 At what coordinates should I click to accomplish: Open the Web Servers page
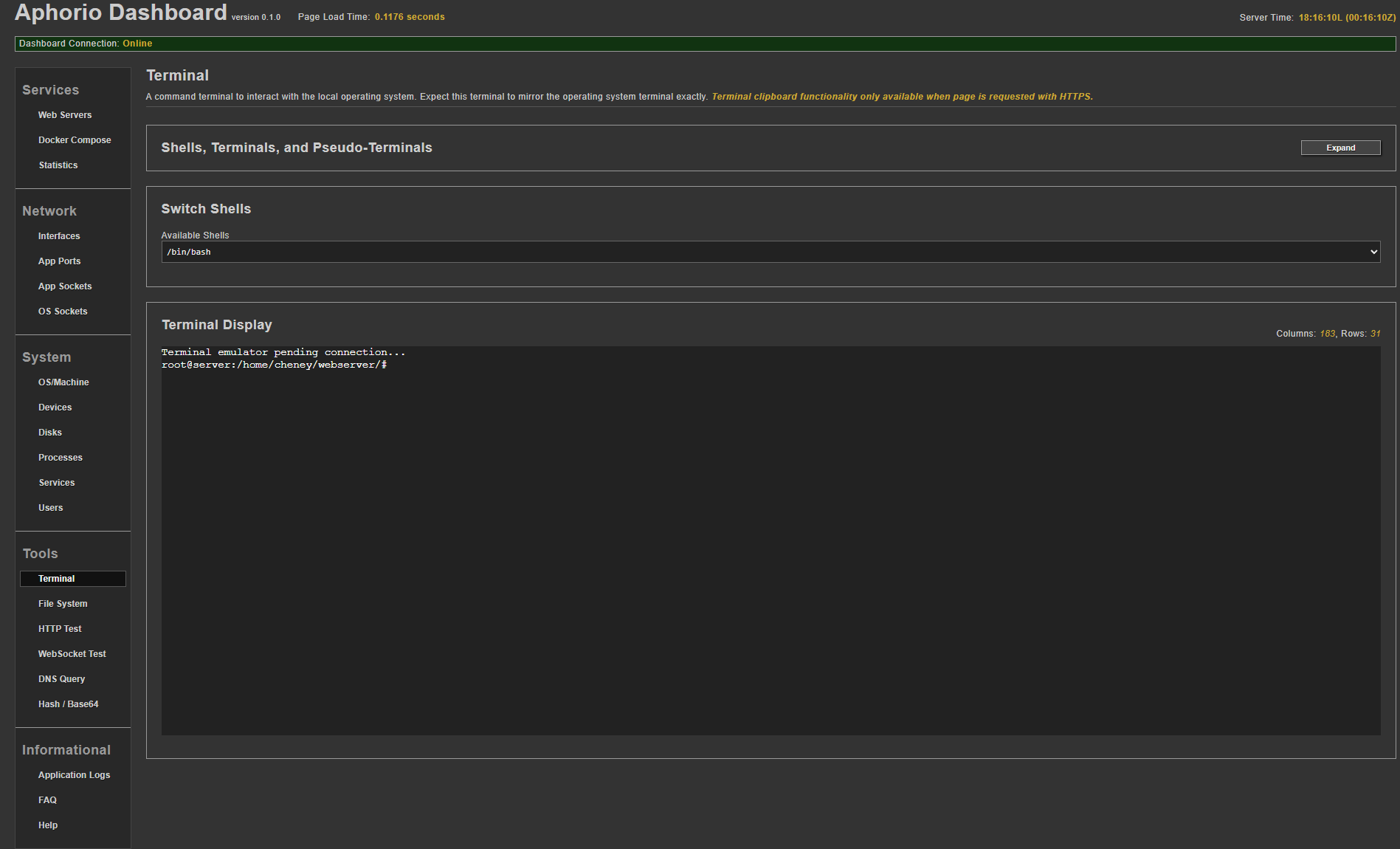click(65, 115)
